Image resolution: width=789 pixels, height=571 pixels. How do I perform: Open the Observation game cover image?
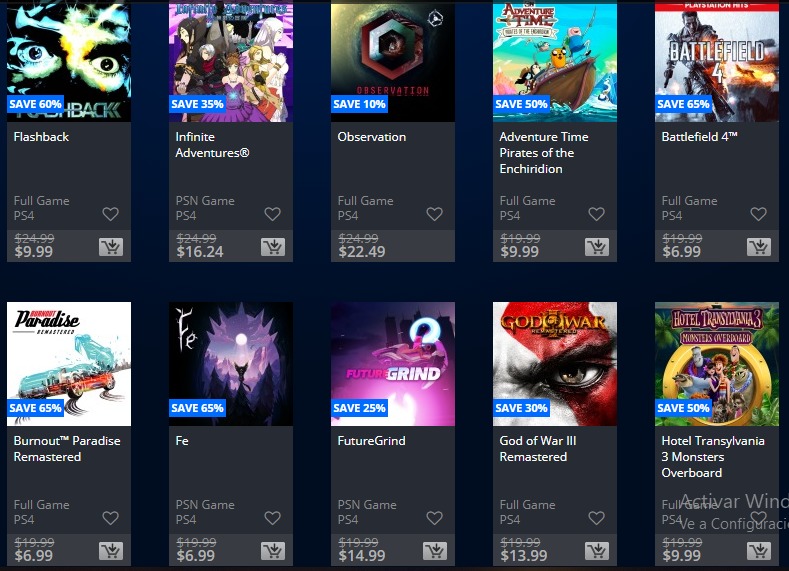point(393,61)
